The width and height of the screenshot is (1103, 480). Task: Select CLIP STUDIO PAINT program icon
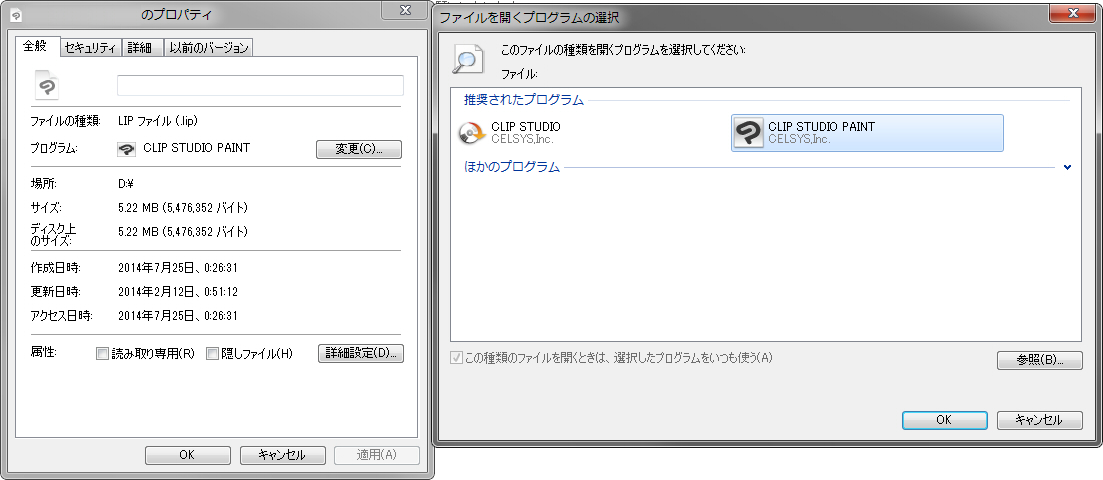coord(748,133)
